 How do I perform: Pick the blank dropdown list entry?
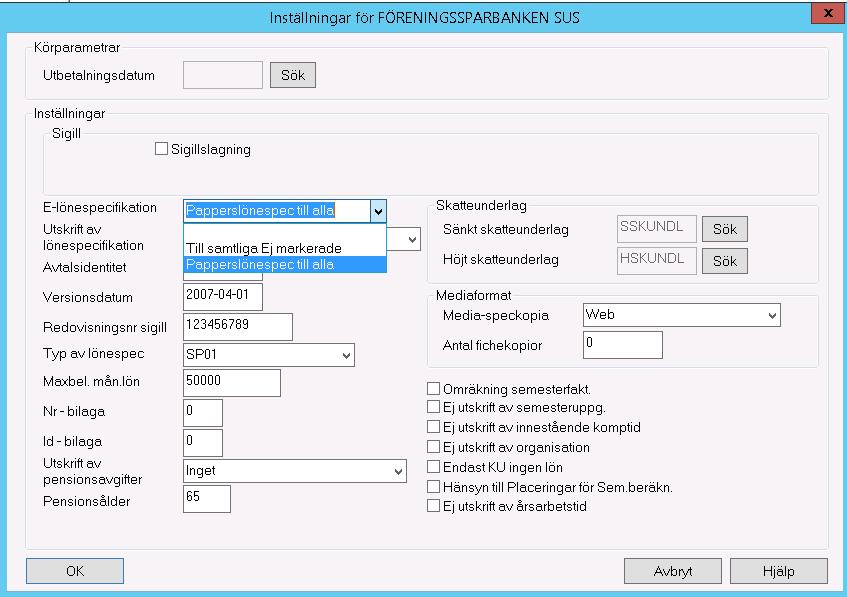coord(285,233)
